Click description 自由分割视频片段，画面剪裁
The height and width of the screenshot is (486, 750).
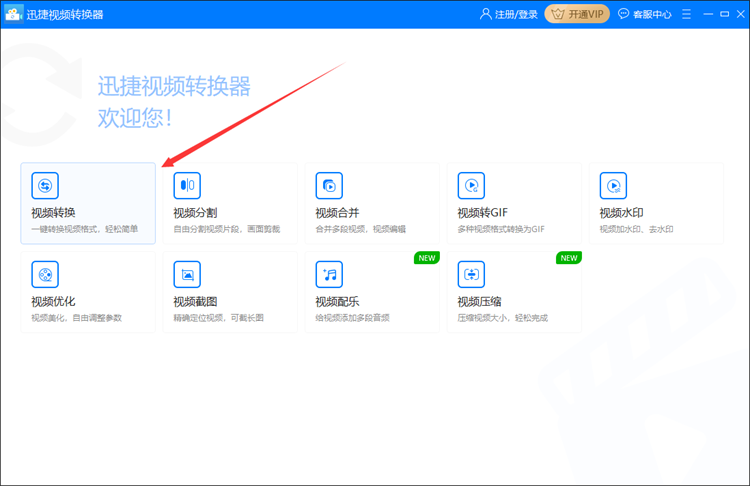(227, 229)
